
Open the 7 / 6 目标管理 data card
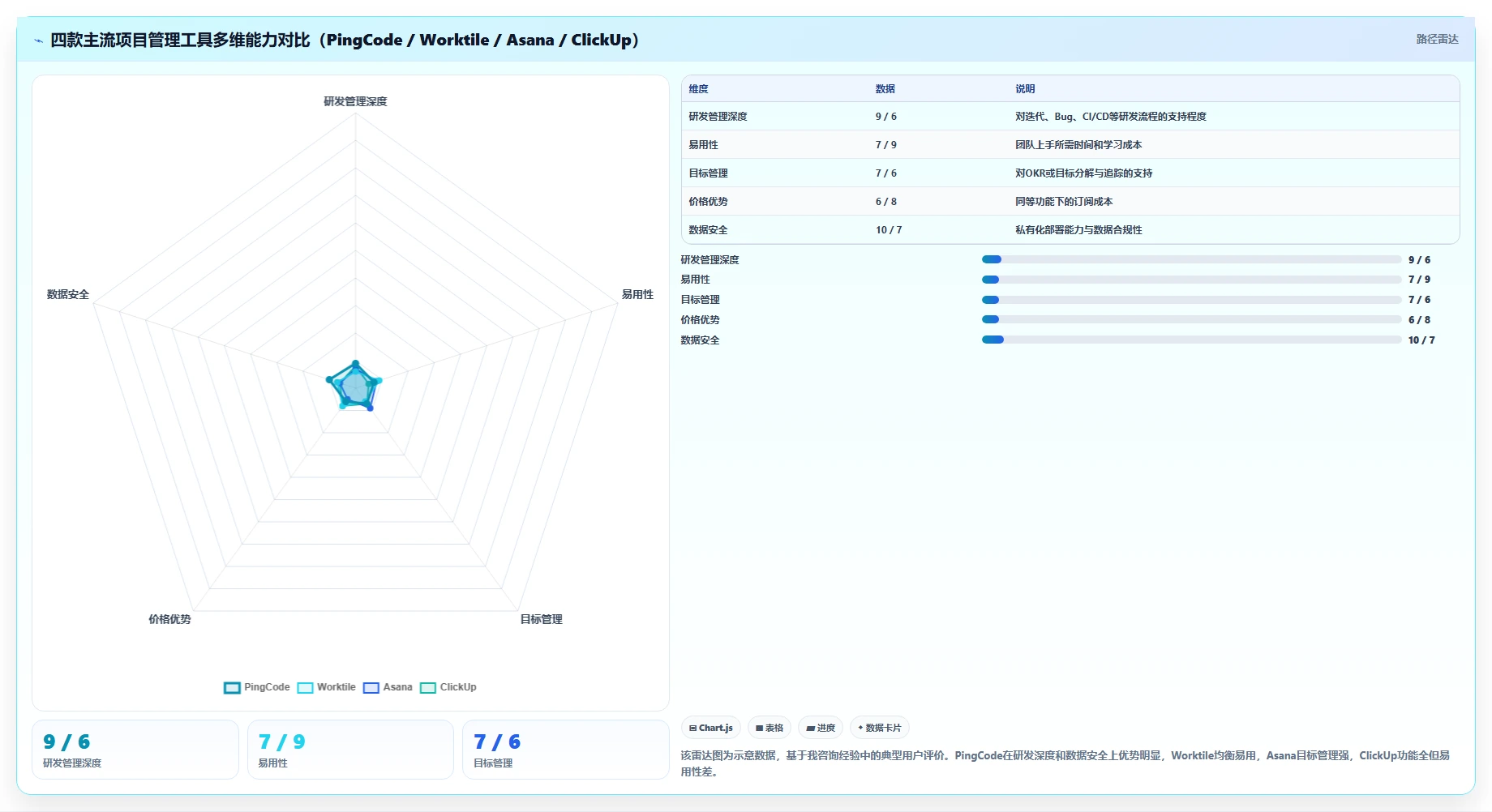coord(566,750)
